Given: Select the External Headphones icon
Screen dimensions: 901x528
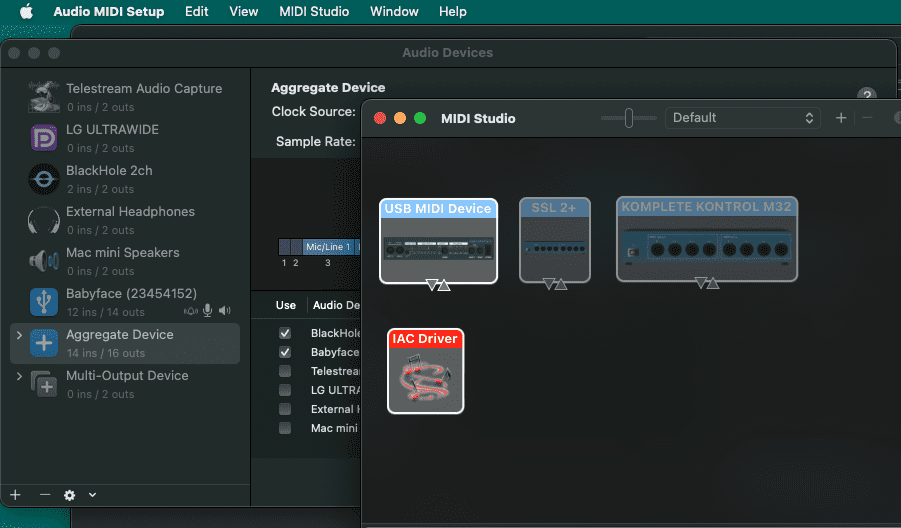Looking at the screenshot, I should [44, 220].
